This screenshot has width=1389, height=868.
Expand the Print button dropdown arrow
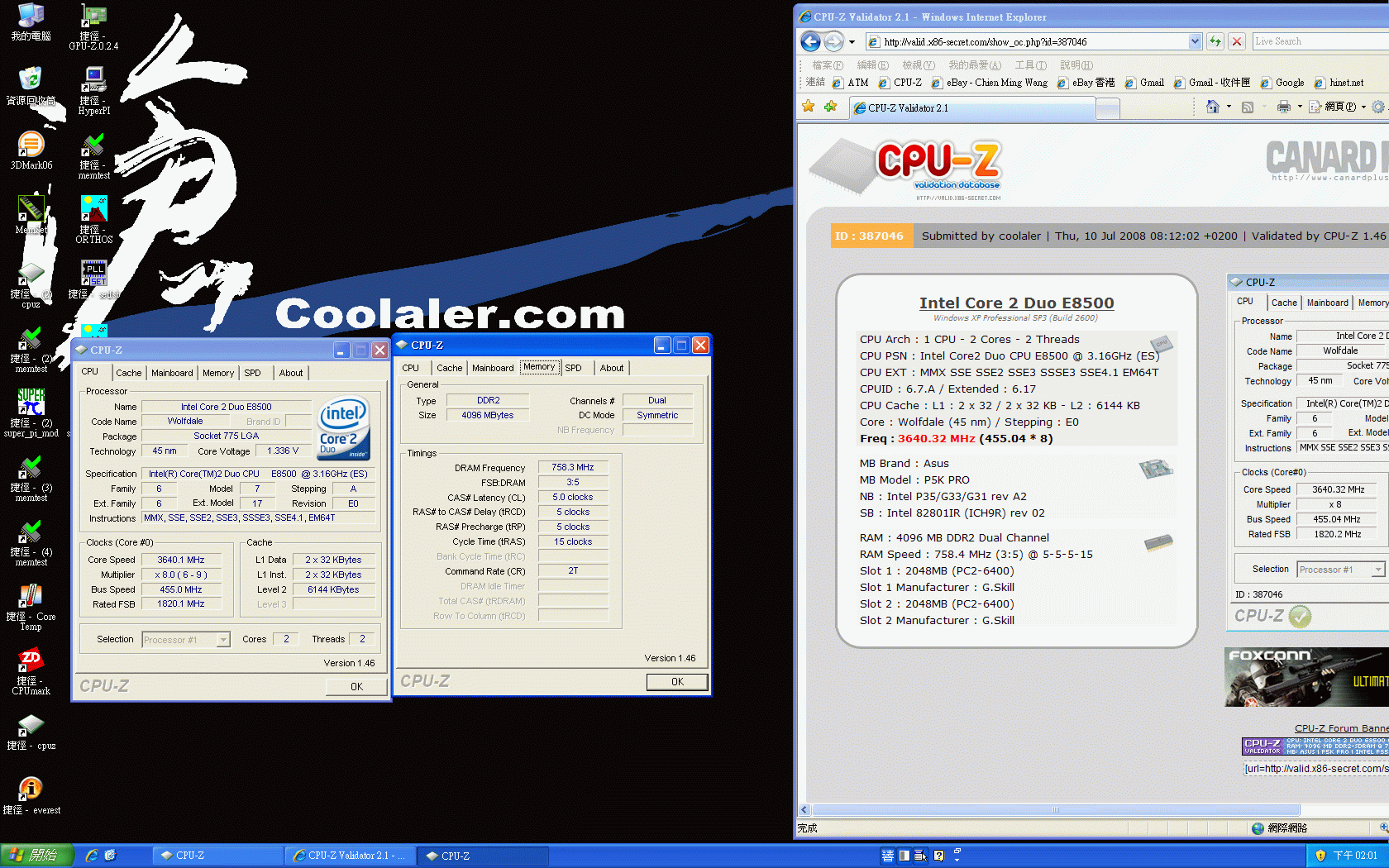(1300, 107)
